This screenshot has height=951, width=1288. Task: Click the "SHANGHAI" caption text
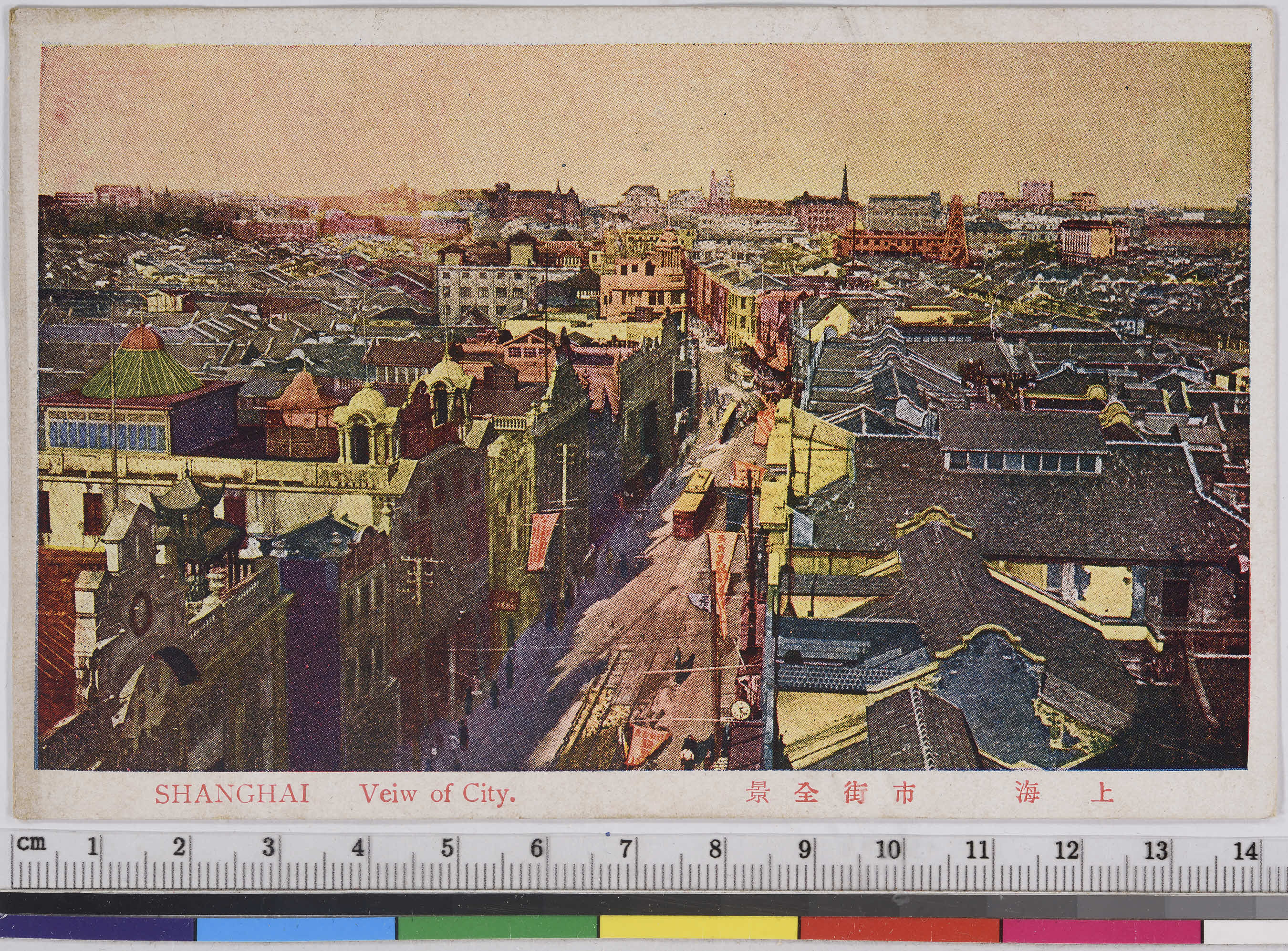(x=232, y=794)
